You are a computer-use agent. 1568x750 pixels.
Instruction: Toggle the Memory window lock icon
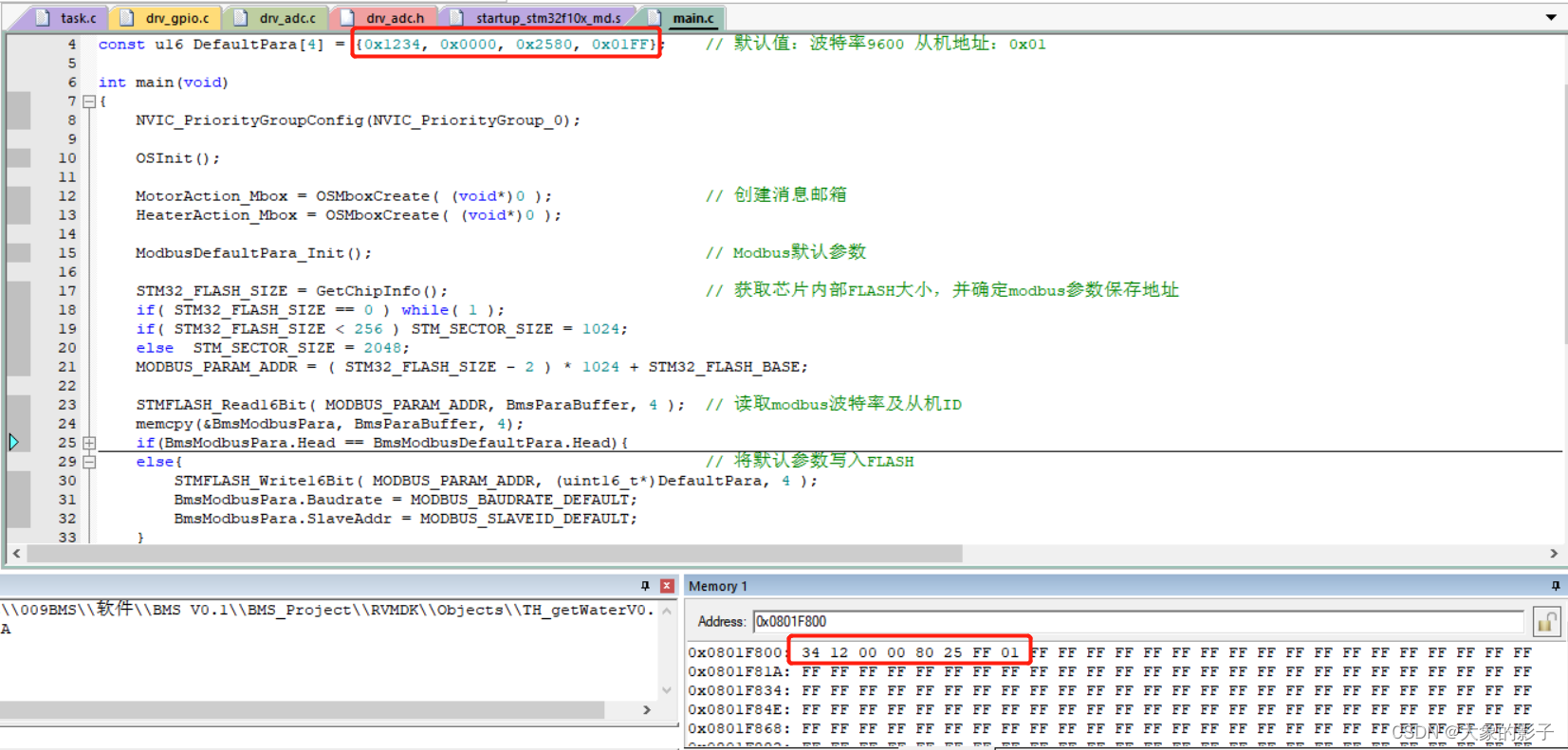tap(1546, 622)
